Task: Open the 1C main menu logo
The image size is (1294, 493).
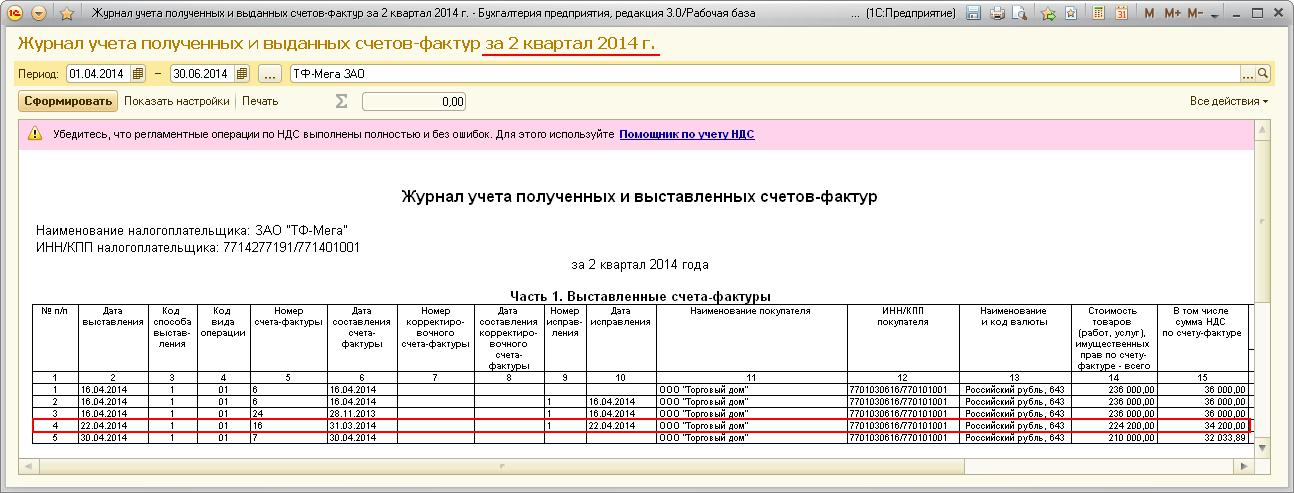Action: [x=14, y=14]
